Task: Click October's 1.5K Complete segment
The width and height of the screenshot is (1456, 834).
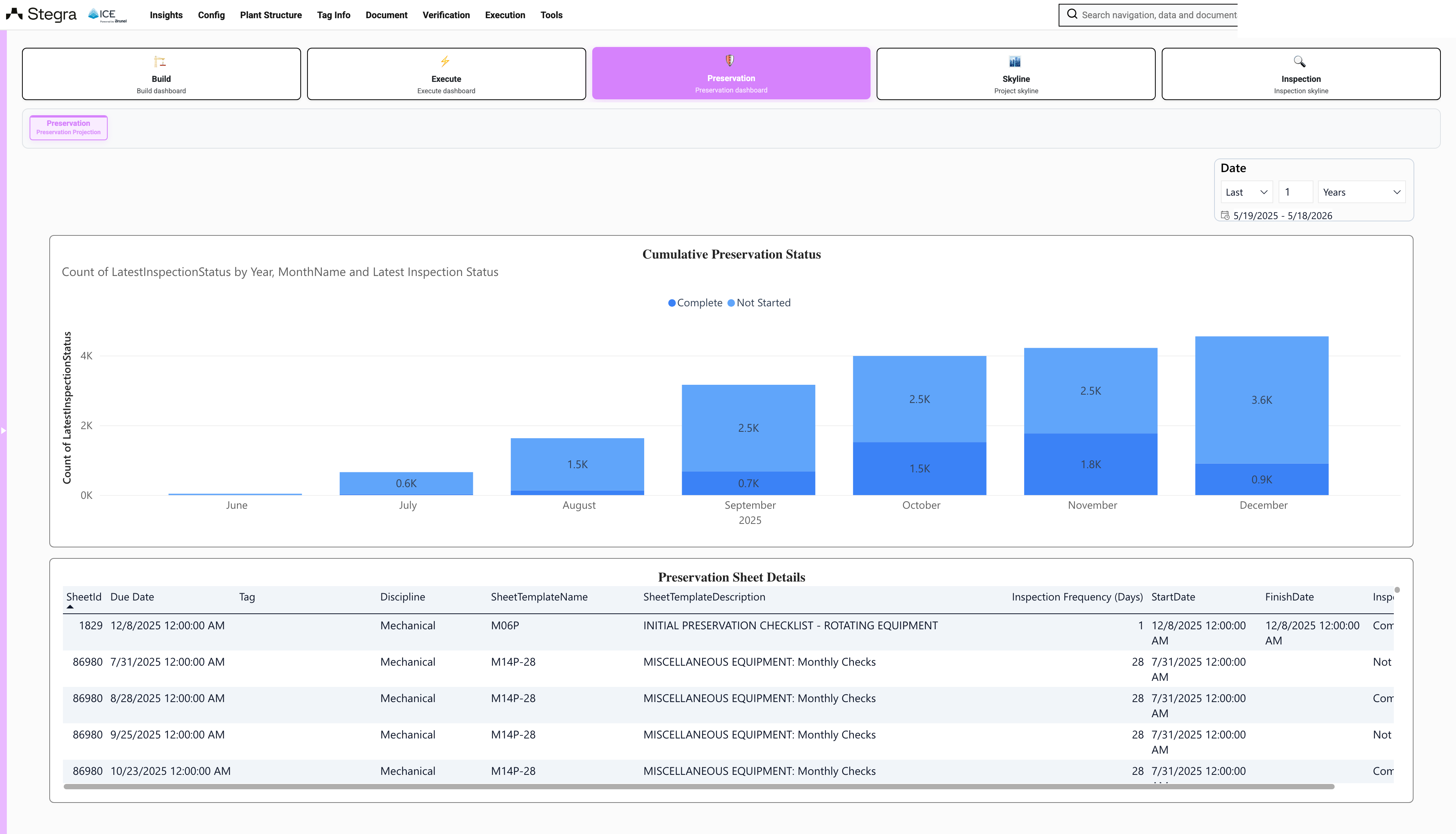Action: click(x=920, y=469)
